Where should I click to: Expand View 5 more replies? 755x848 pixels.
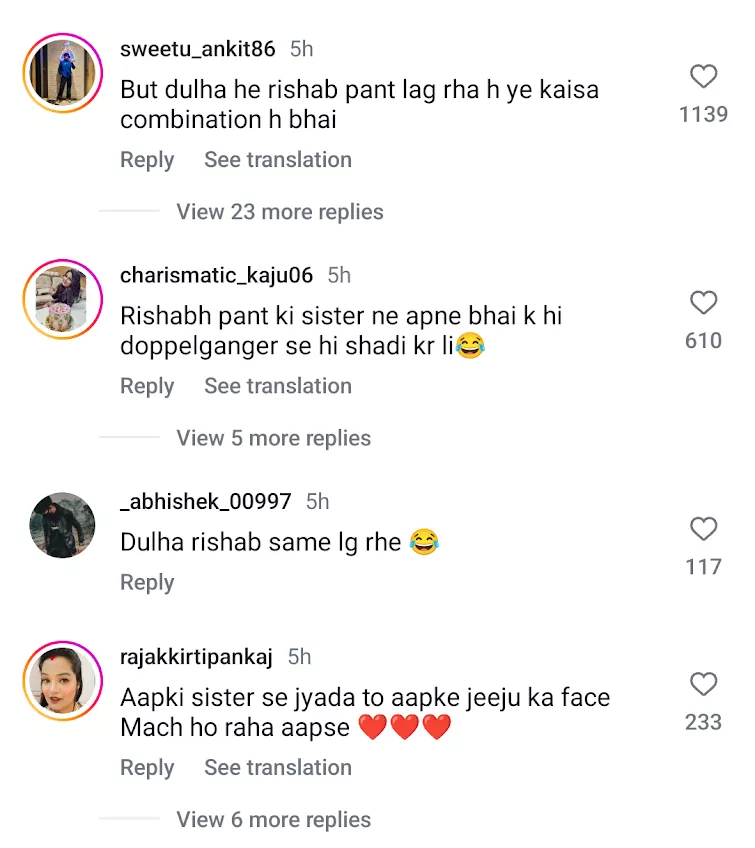(273, 438)
